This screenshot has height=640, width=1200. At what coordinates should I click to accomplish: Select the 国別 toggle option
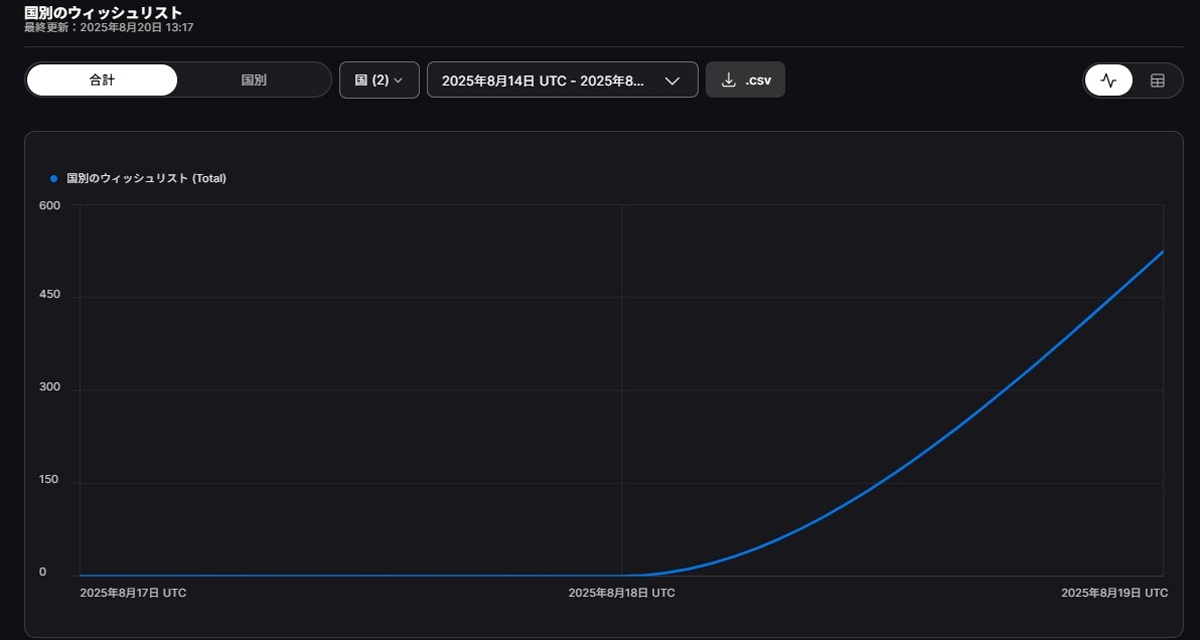[x=254, y=80]
